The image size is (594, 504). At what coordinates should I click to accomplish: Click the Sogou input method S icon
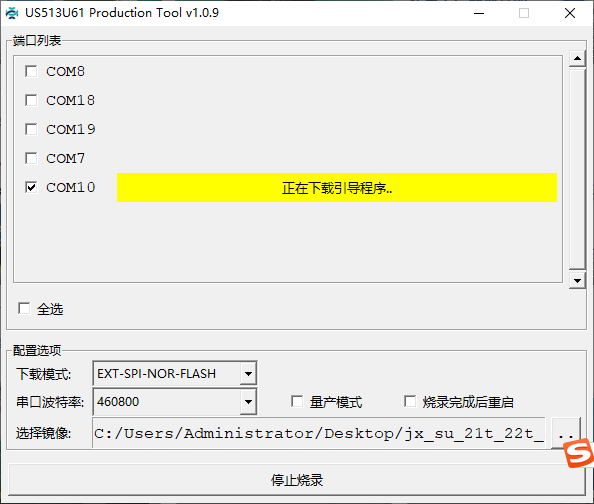click(x=579, y=453)
